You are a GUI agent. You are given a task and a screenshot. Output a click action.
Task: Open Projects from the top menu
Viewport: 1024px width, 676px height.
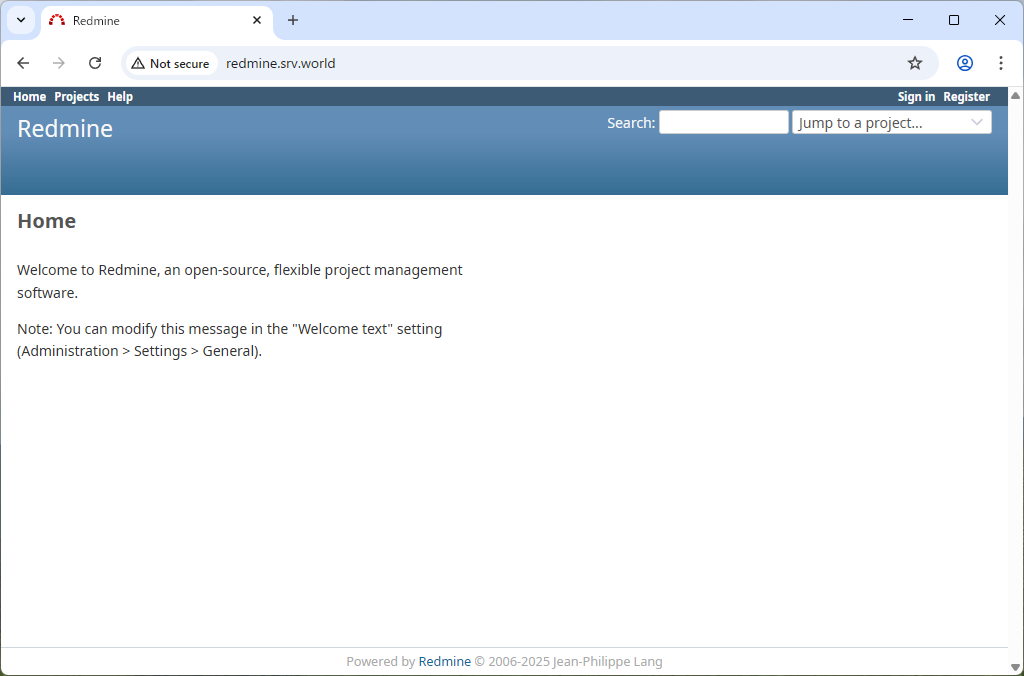click(x=76, y=97)
